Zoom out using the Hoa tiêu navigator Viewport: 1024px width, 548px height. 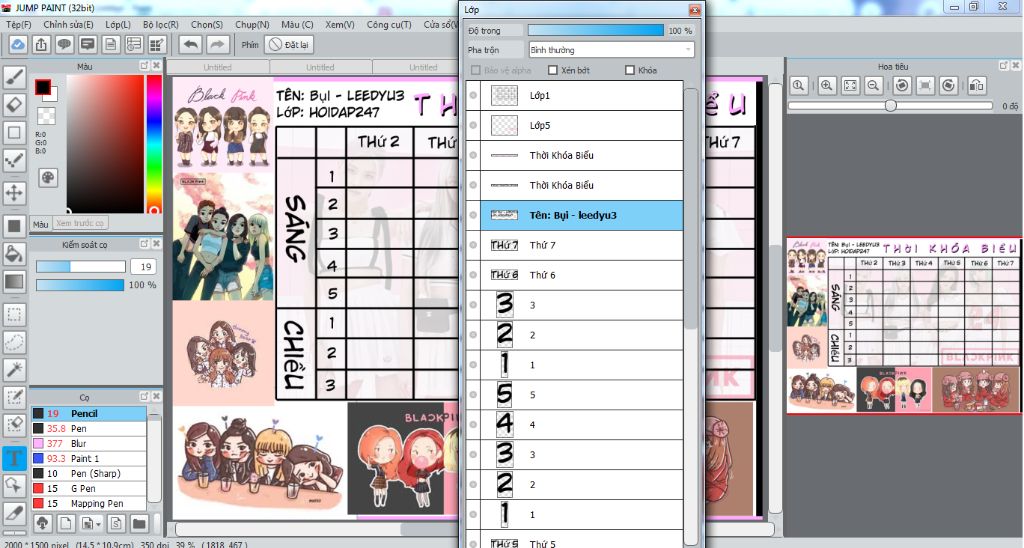(873, 86)
